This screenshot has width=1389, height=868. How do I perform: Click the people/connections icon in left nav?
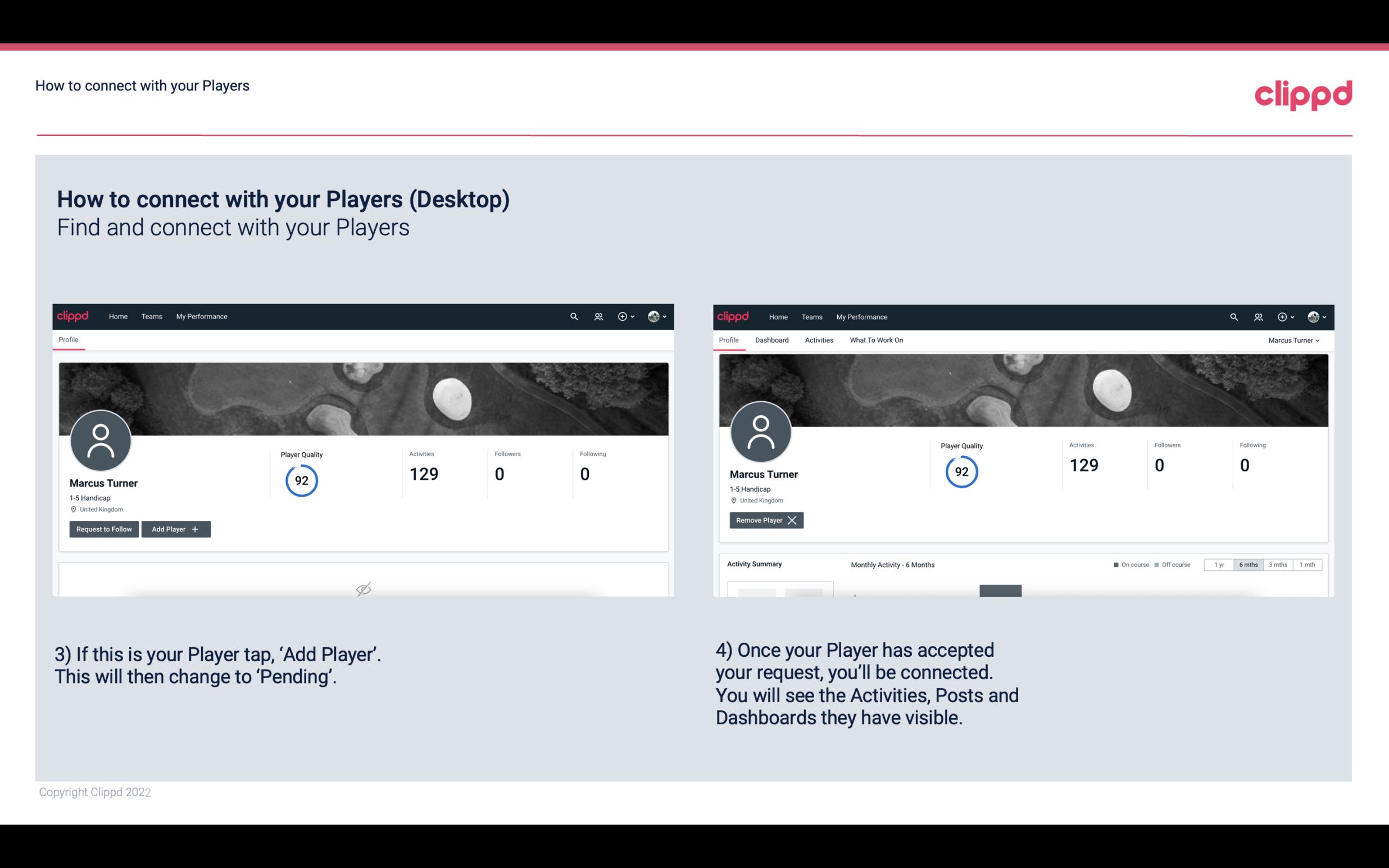click(597, 316)
